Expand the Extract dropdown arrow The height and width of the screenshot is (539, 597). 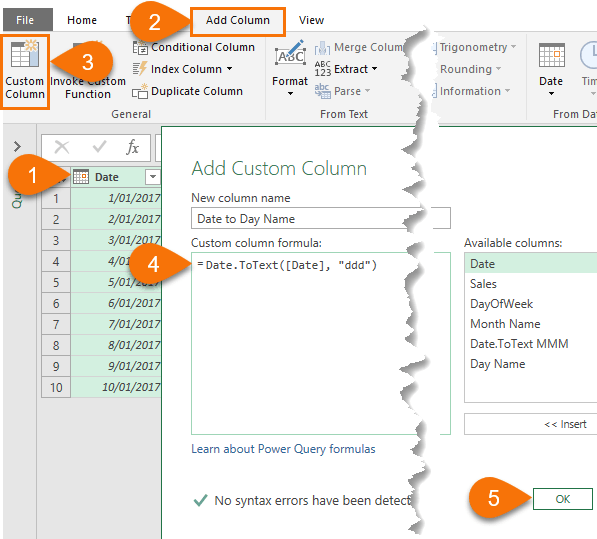pyautogui.click(x=375, y=69)
